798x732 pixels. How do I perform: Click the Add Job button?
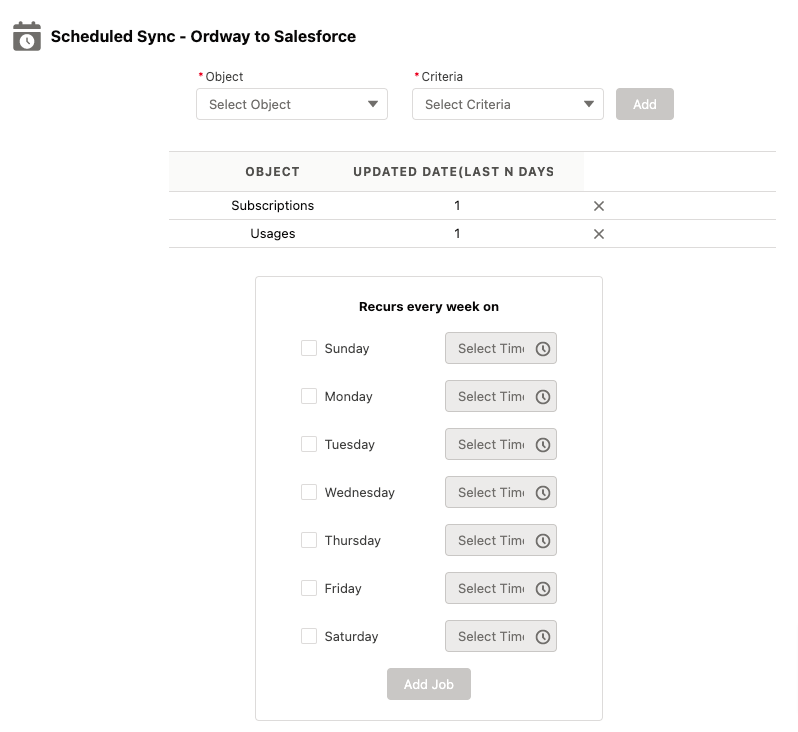click(x=429, y=684)
